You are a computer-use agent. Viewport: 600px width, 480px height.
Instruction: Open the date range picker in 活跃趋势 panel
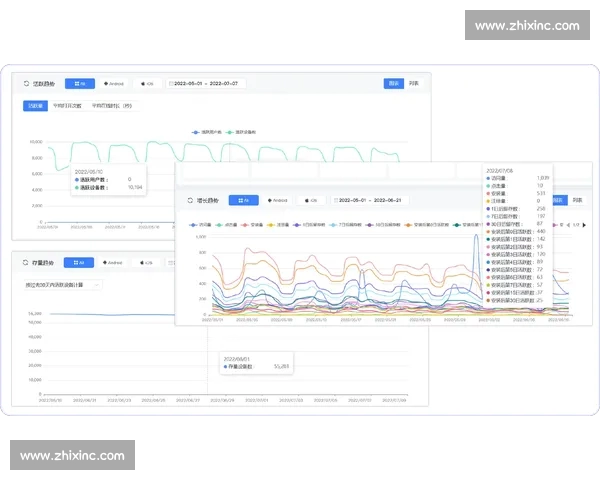pyautogui.click(x=208, y=84)
